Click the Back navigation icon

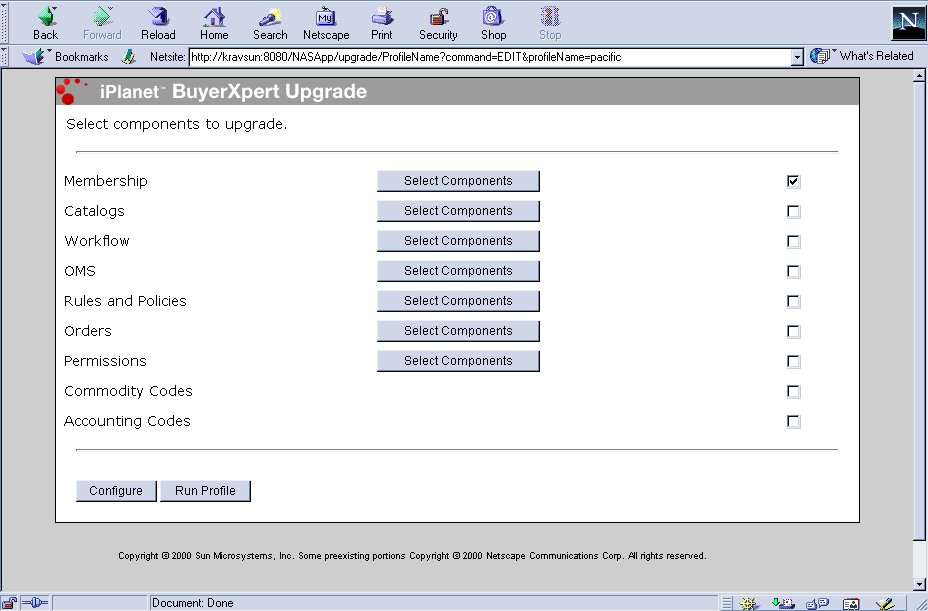pyautogui.click(x=46, y=23)
